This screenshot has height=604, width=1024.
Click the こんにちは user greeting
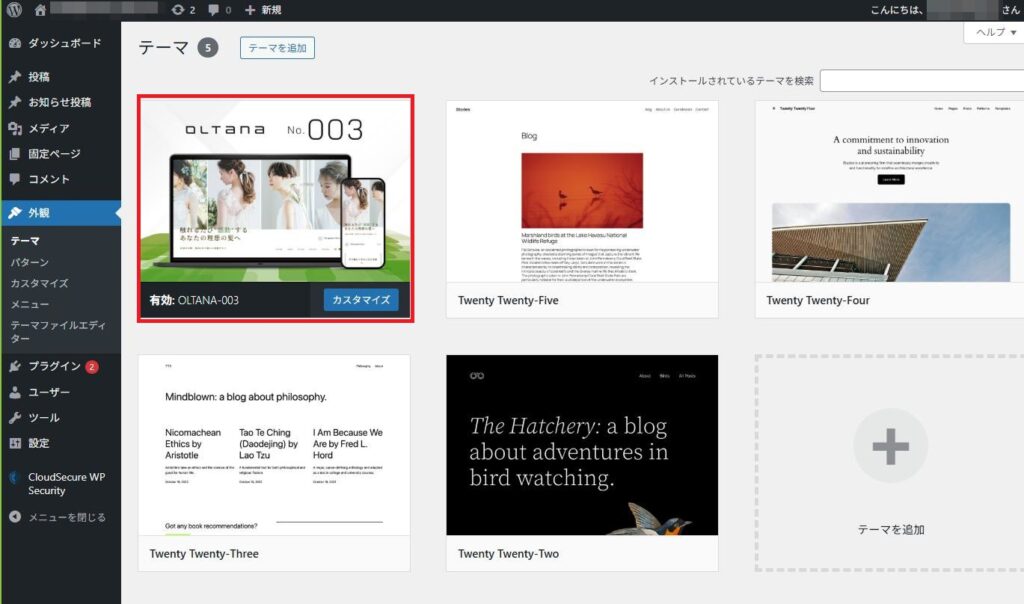(x=944, y=10)
